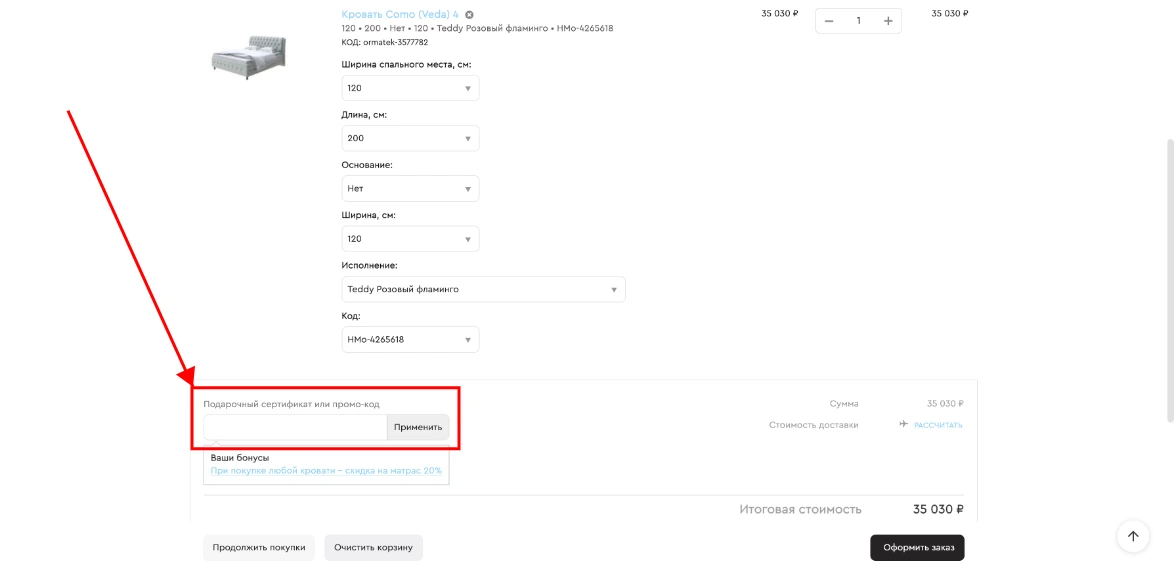Expand the Код dropdown showing НМо-4265618

tap(410, 340)
